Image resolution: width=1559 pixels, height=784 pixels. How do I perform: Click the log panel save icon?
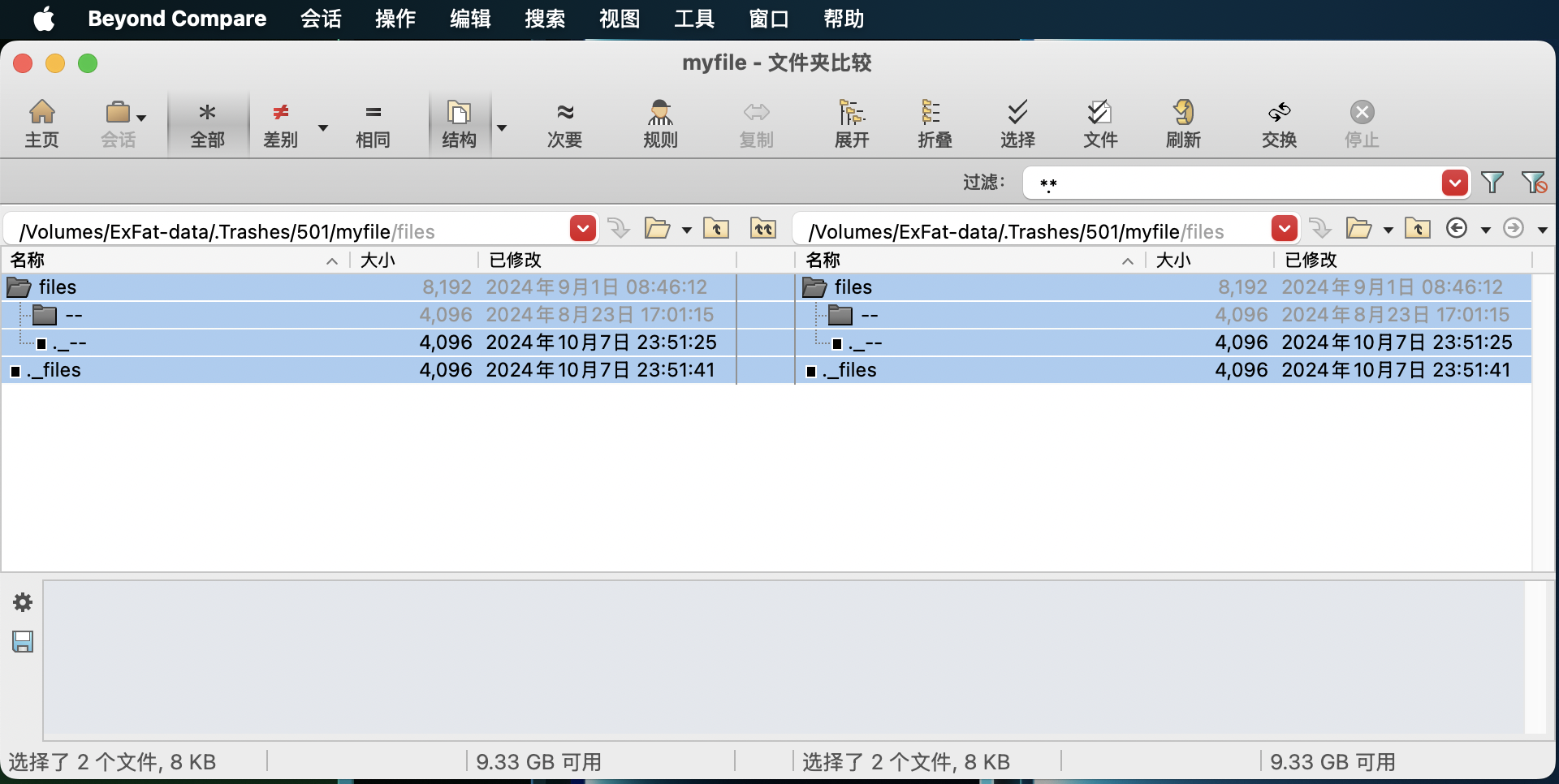click(x=23, y=642)
